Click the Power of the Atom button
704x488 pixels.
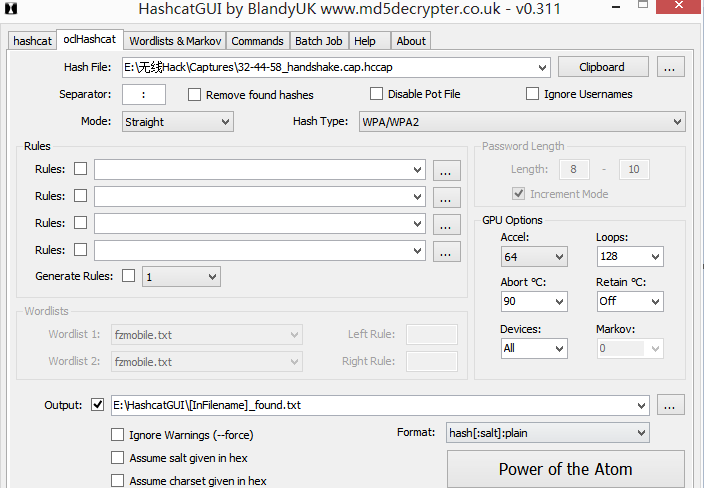point(566,469)
